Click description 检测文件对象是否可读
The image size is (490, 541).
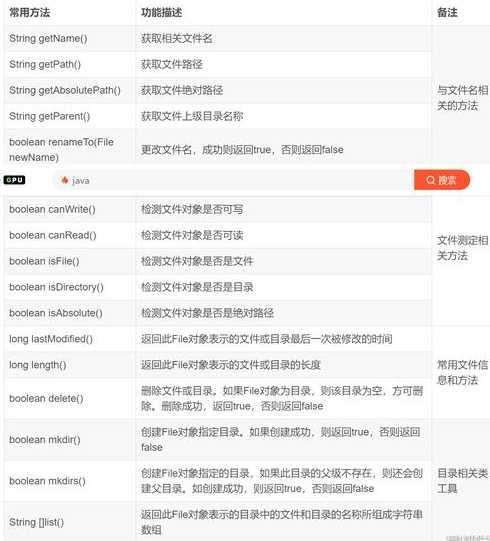coord(192,235)
